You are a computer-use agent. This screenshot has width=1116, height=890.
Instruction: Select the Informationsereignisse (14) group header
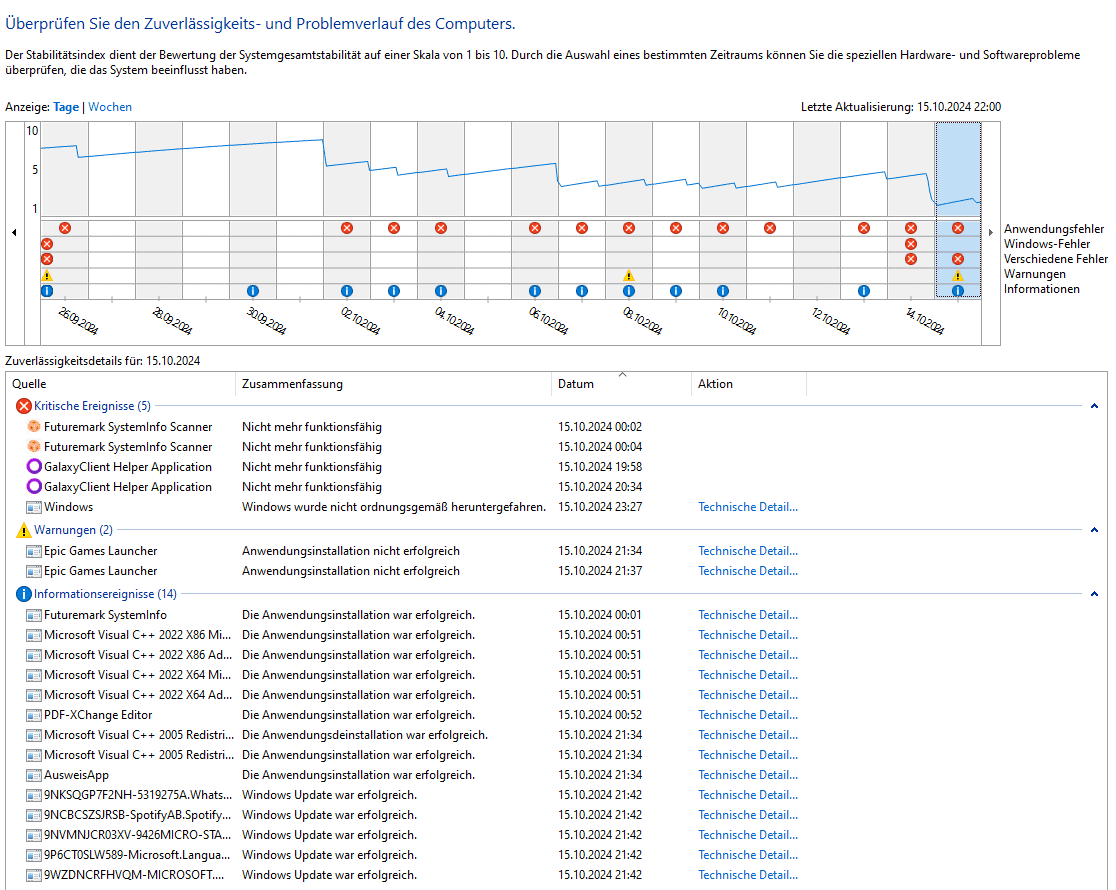tap(105, 594)
